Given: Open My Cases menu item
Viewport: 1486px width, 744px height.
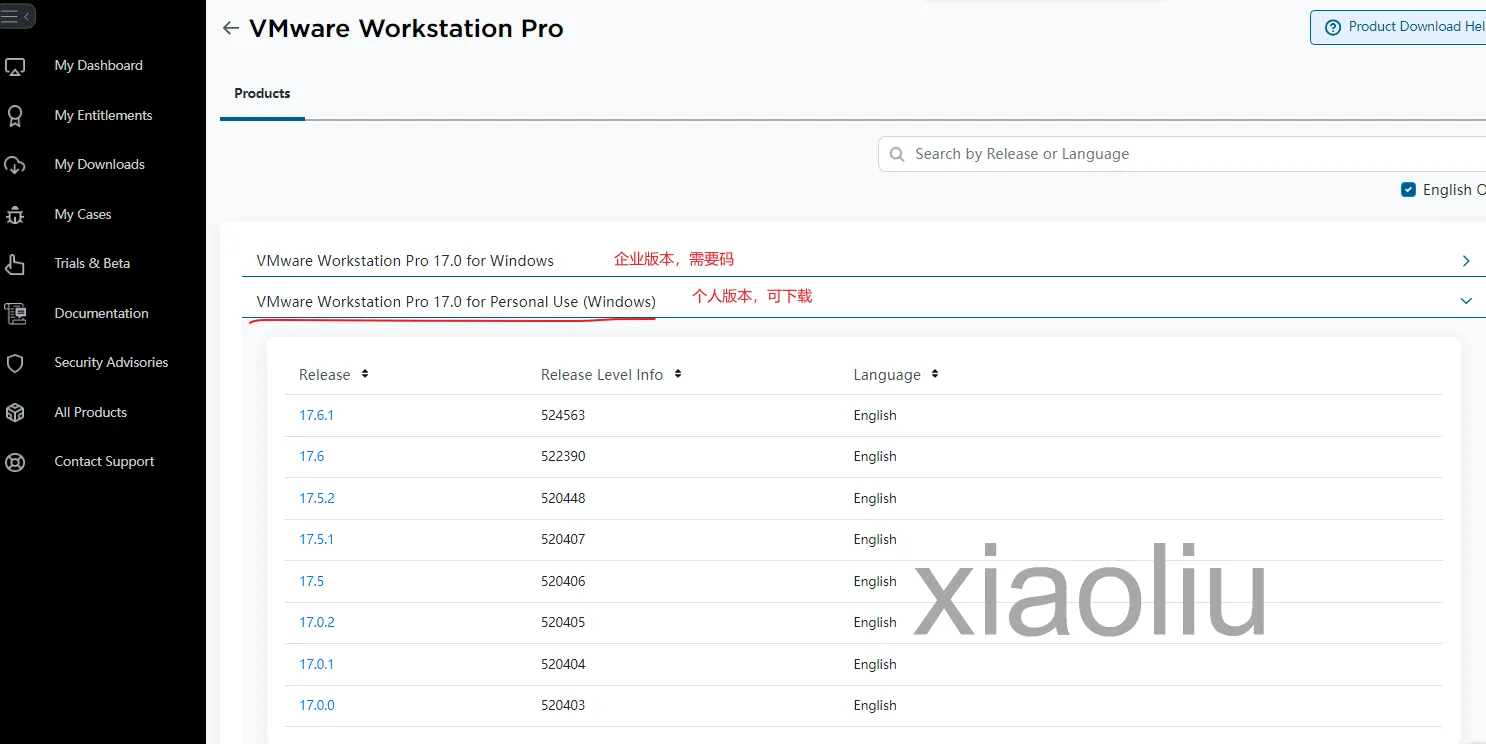Looking at the screenshot, I should pos(83,215).
